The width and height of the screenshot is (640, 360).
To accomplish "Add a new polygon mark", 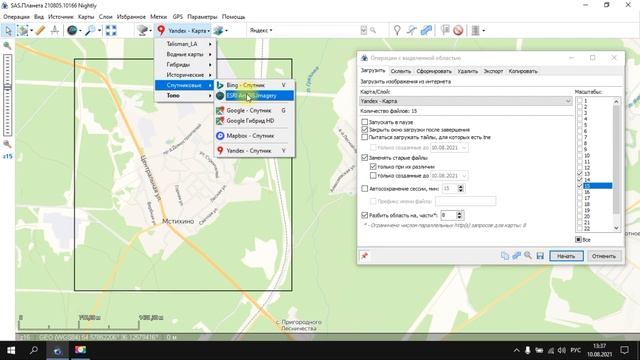I will pos(426,30).
